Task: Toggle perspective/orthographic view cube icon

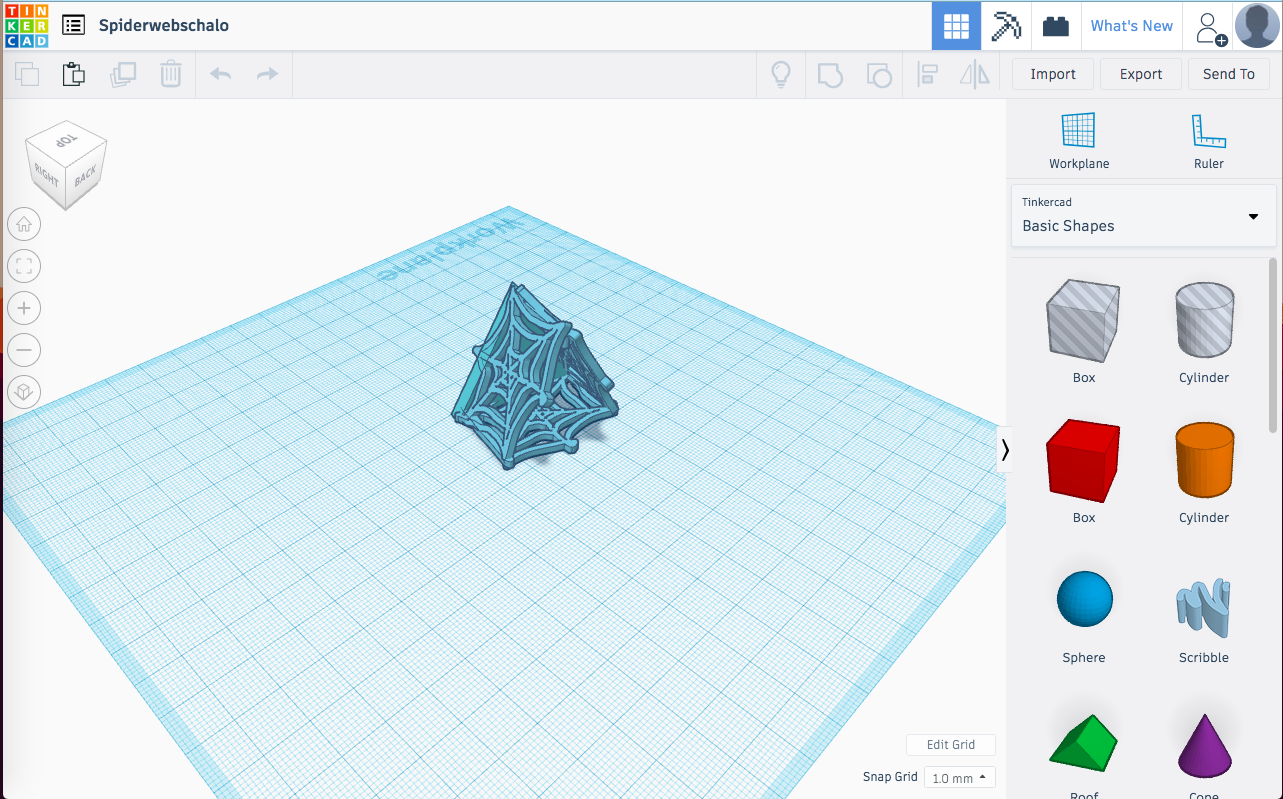Action: click(x=24, y=392)
